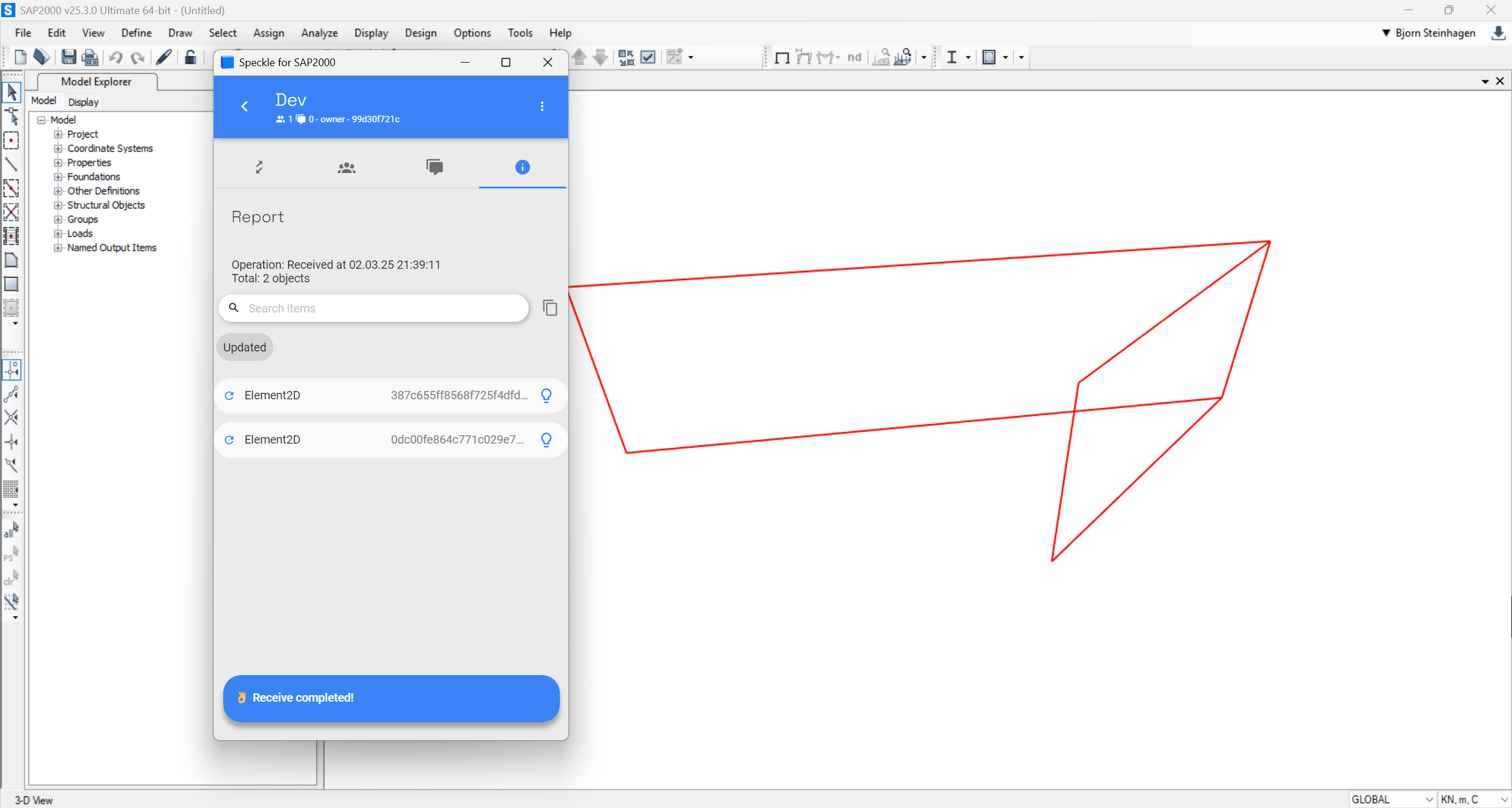Toggle Snap to Perpendicular Projections

click(x=11, y=442)
